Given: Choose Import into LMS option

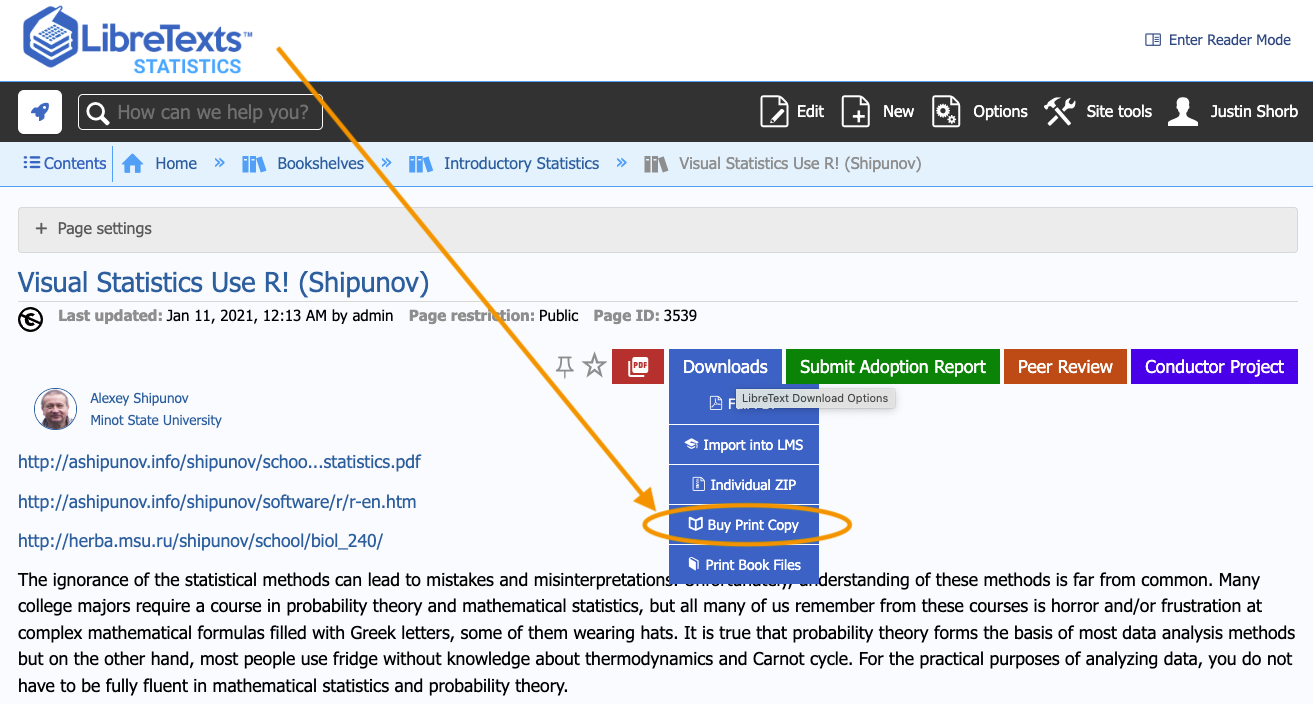Looking at the screenshot, I should (x=743, y=445).
